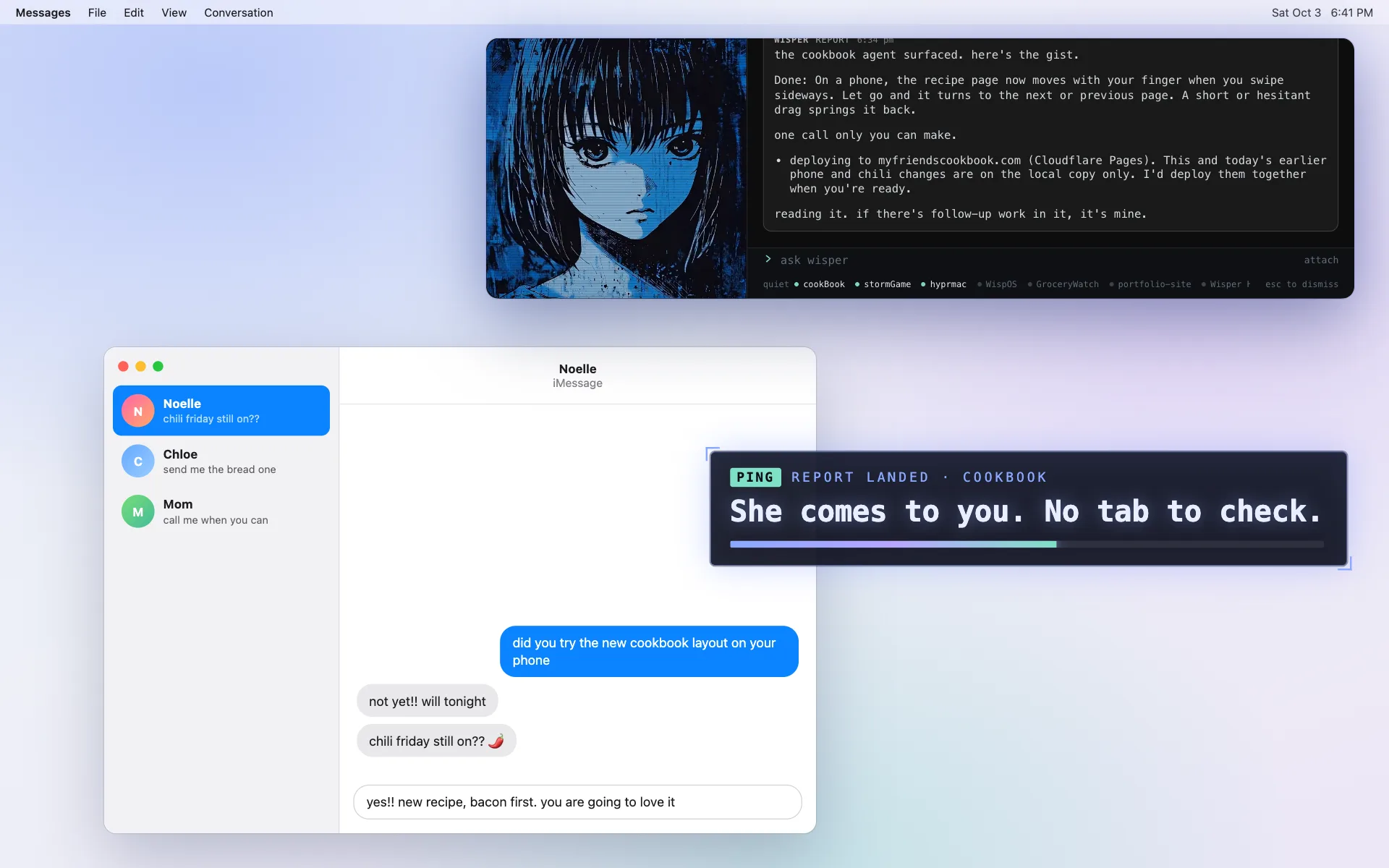This screenshot has height=868, width=1389.
Task: Click the clock showing 6:41 PM
Action: [x=1351, y=12]
